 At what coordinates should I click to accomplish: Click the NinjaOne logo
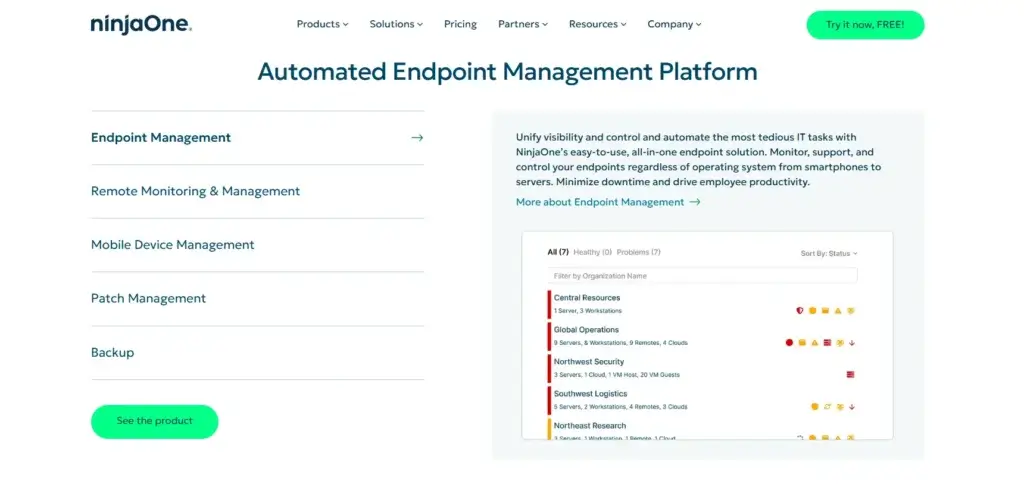tap(141, 25)
